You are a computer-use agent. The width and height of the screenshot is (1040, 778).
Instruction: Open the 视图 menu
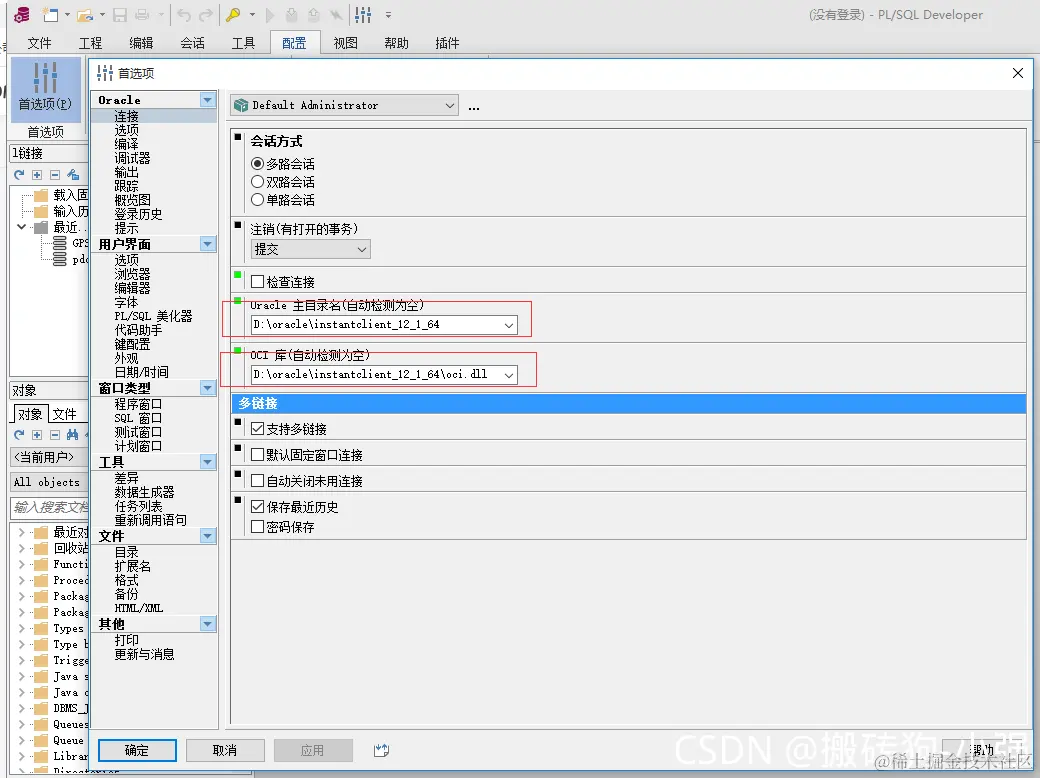tap(346, 43)
